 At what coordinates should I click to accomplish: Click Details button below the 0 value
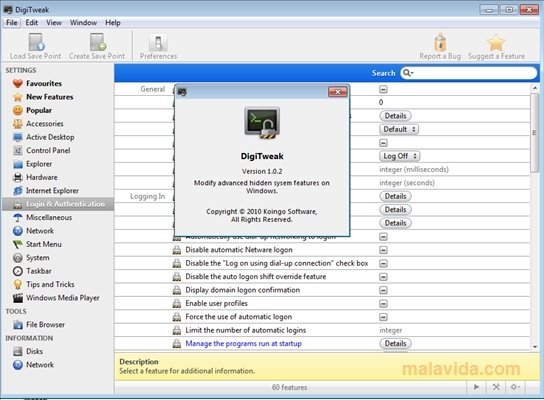pos(396,116)
